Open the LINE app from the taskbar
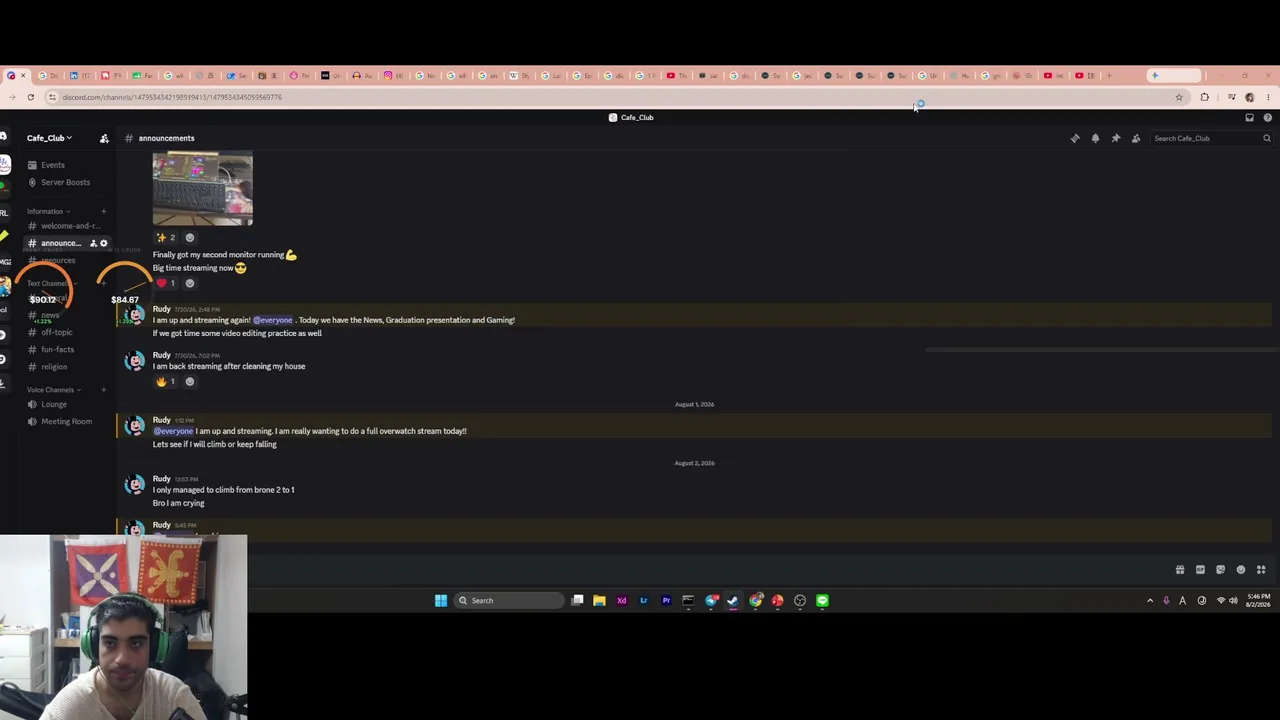Image resolution: width=1280 pixels, height=720 pixels. [x=822, y=601]
